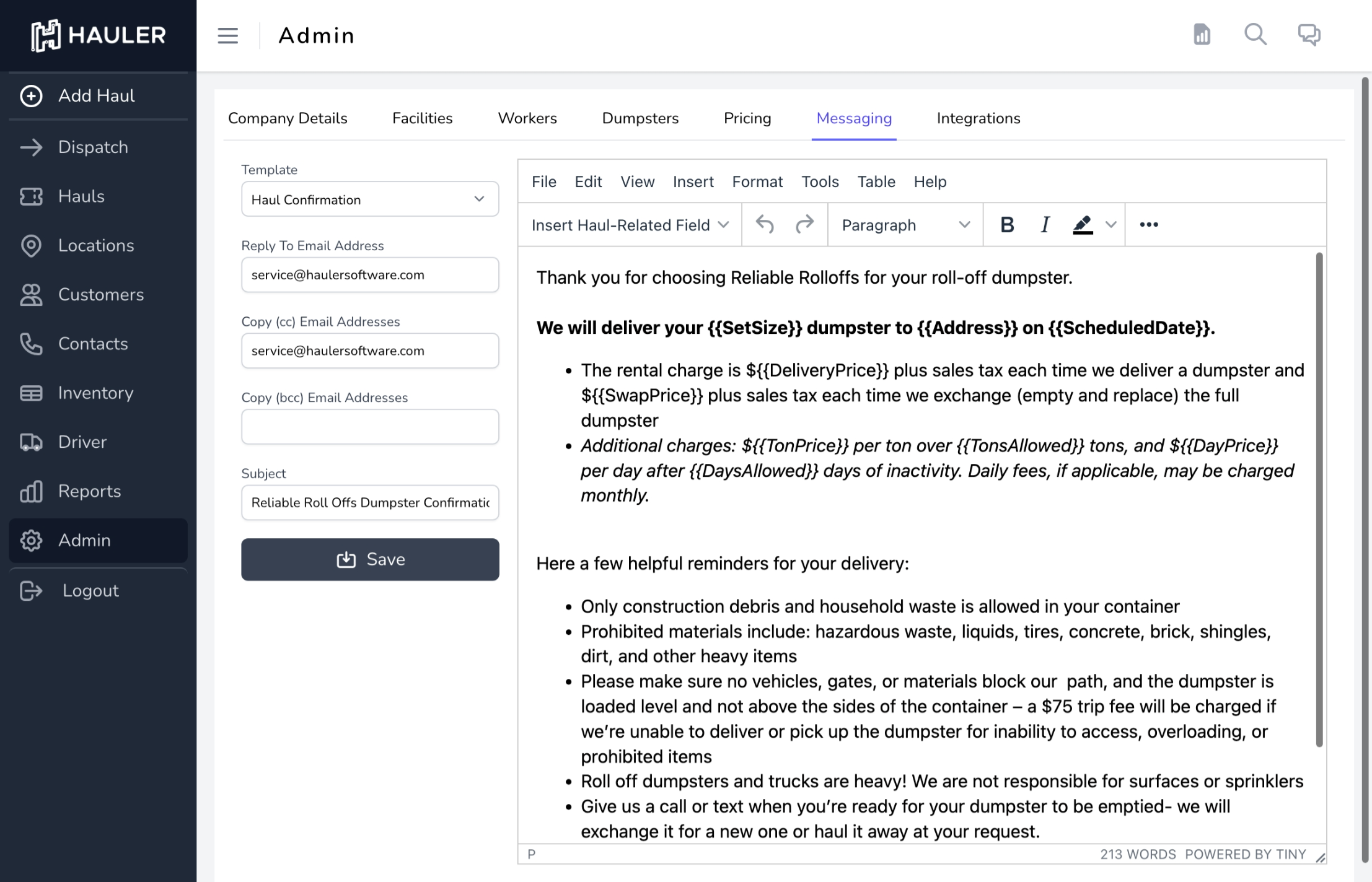Switch to the Facilities tab
Image resolution: width=1372 pixels, height=882 pixels.
[x=422, y=118]
